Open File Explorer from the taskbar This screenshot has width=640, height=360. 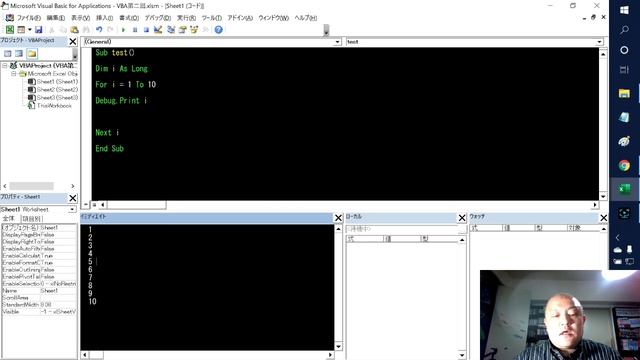tap(624, 93)
